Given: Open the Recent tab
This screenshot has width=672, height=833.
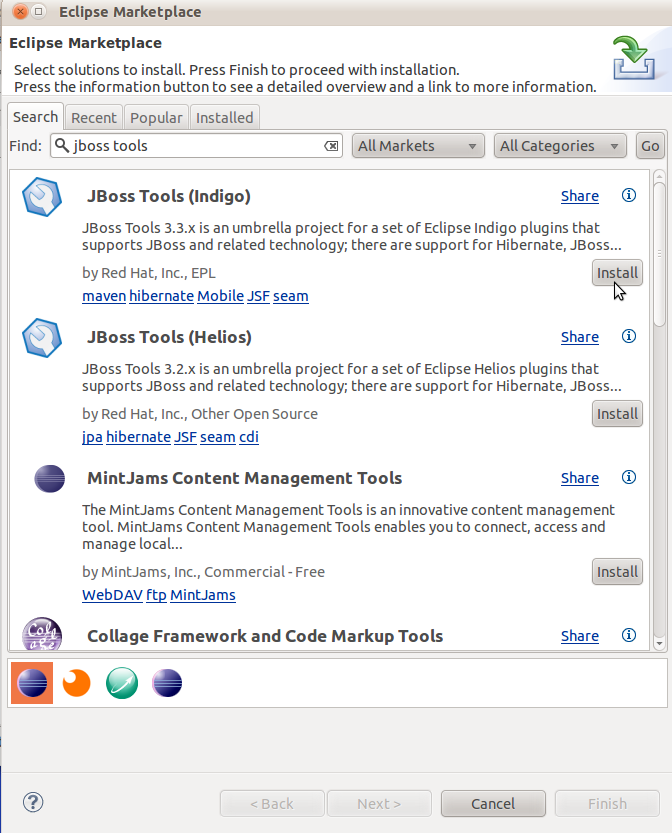Looking at the screenshot, I should click(94, 118).
